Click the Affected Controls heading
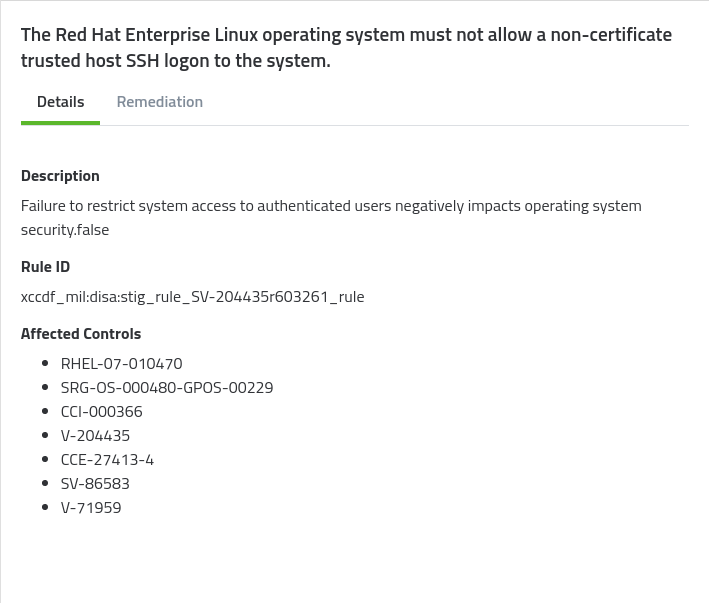 click(81, 334)
